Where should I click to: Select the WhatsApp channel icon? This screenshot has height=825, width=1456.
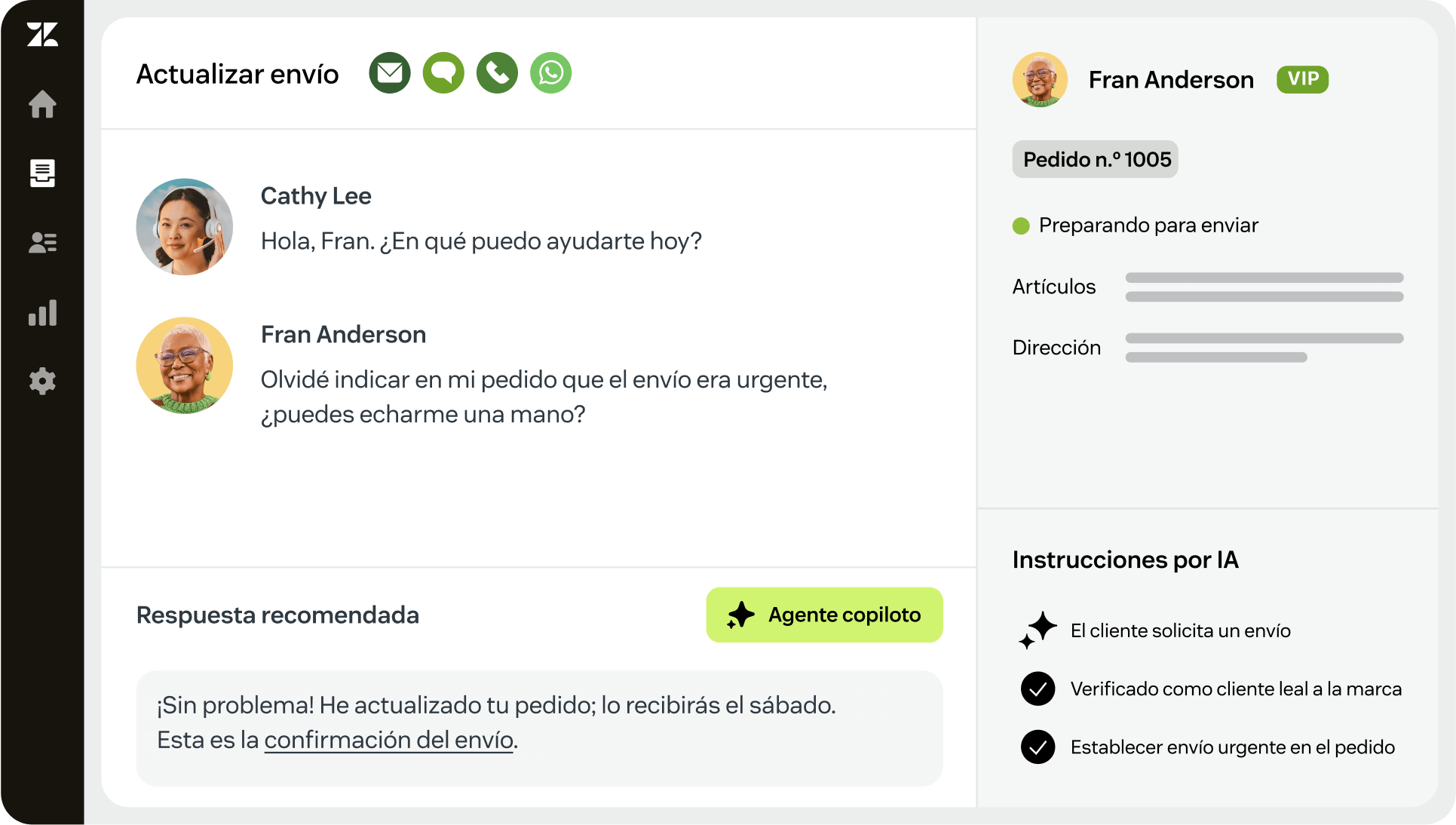[551, 73]
